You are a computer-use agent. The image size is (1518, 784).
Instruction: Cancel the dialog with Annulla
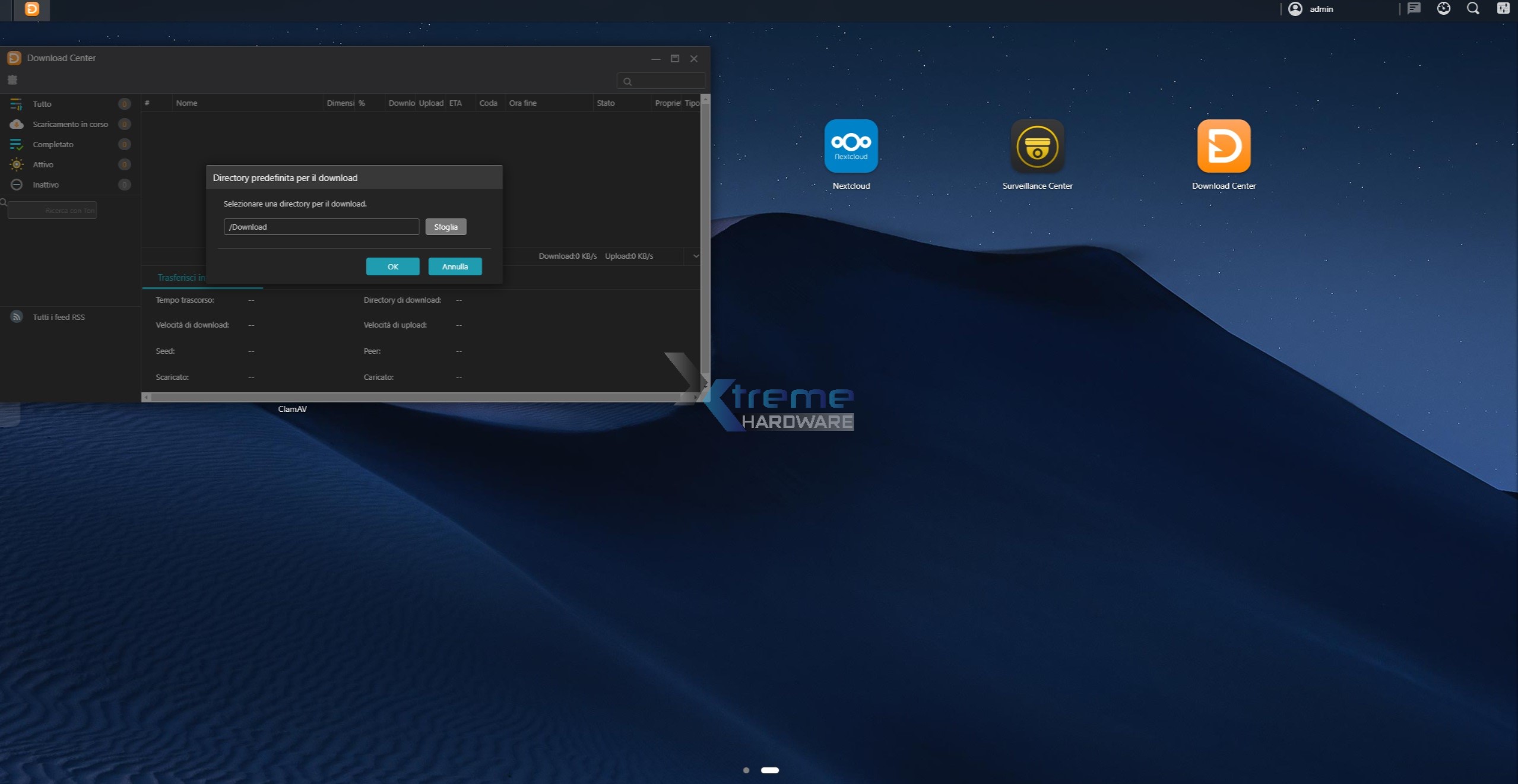pyautogui.click(x=455, y=266)
